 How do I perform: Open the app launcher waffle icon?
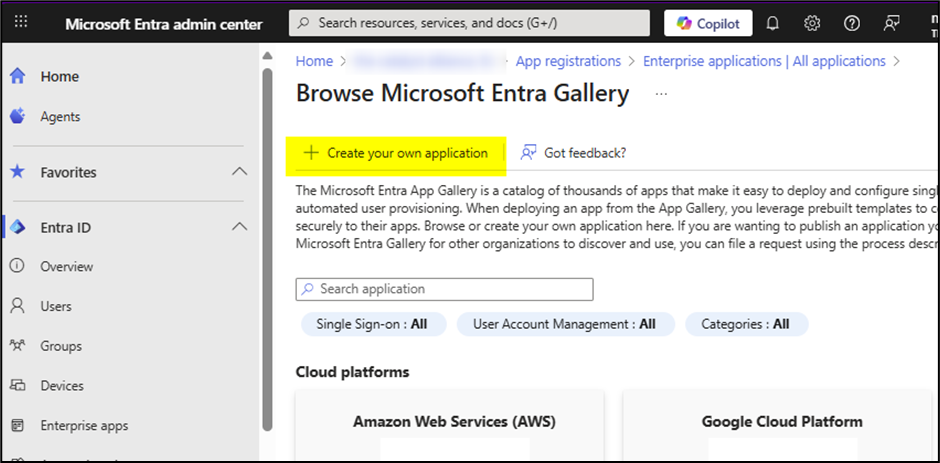pos(21,23)
